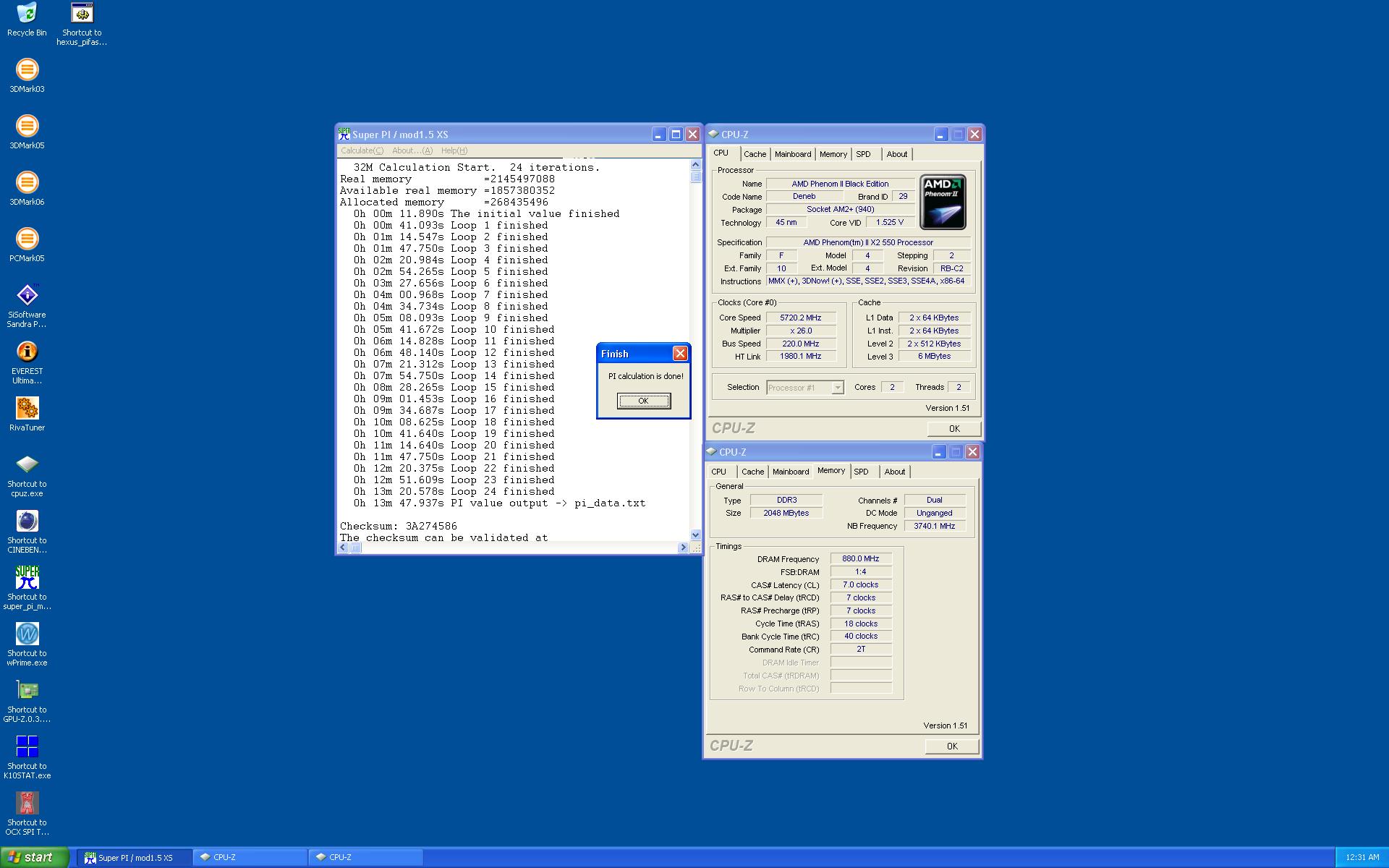Select the RivaTuner desktop icon
Screen dimensions: 1389x868
click(27, 414)
